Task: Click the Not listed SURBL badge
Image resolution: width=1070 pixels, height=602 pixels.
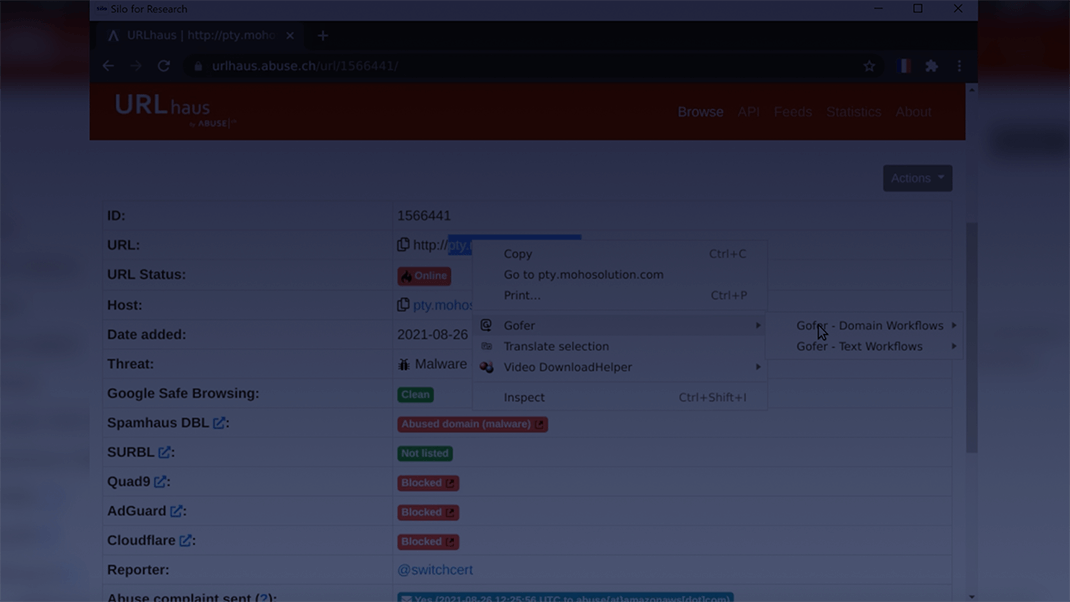Action: click(424, 453)
